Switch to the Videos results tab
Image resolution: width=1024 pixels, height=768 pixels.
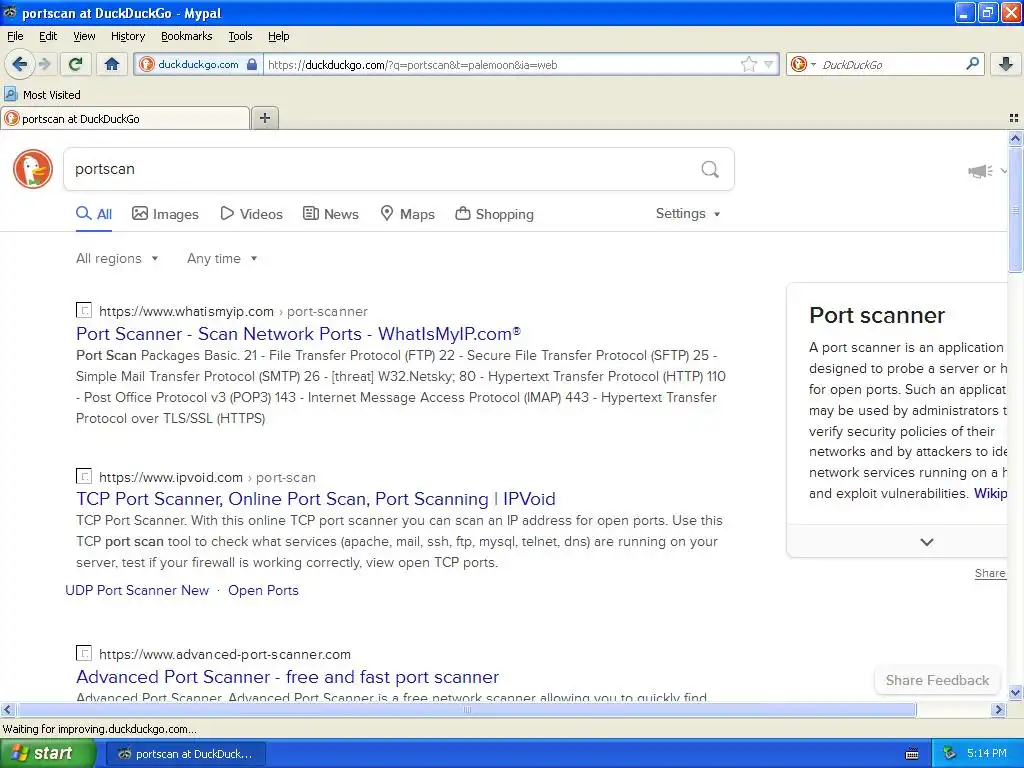point(251,214)
